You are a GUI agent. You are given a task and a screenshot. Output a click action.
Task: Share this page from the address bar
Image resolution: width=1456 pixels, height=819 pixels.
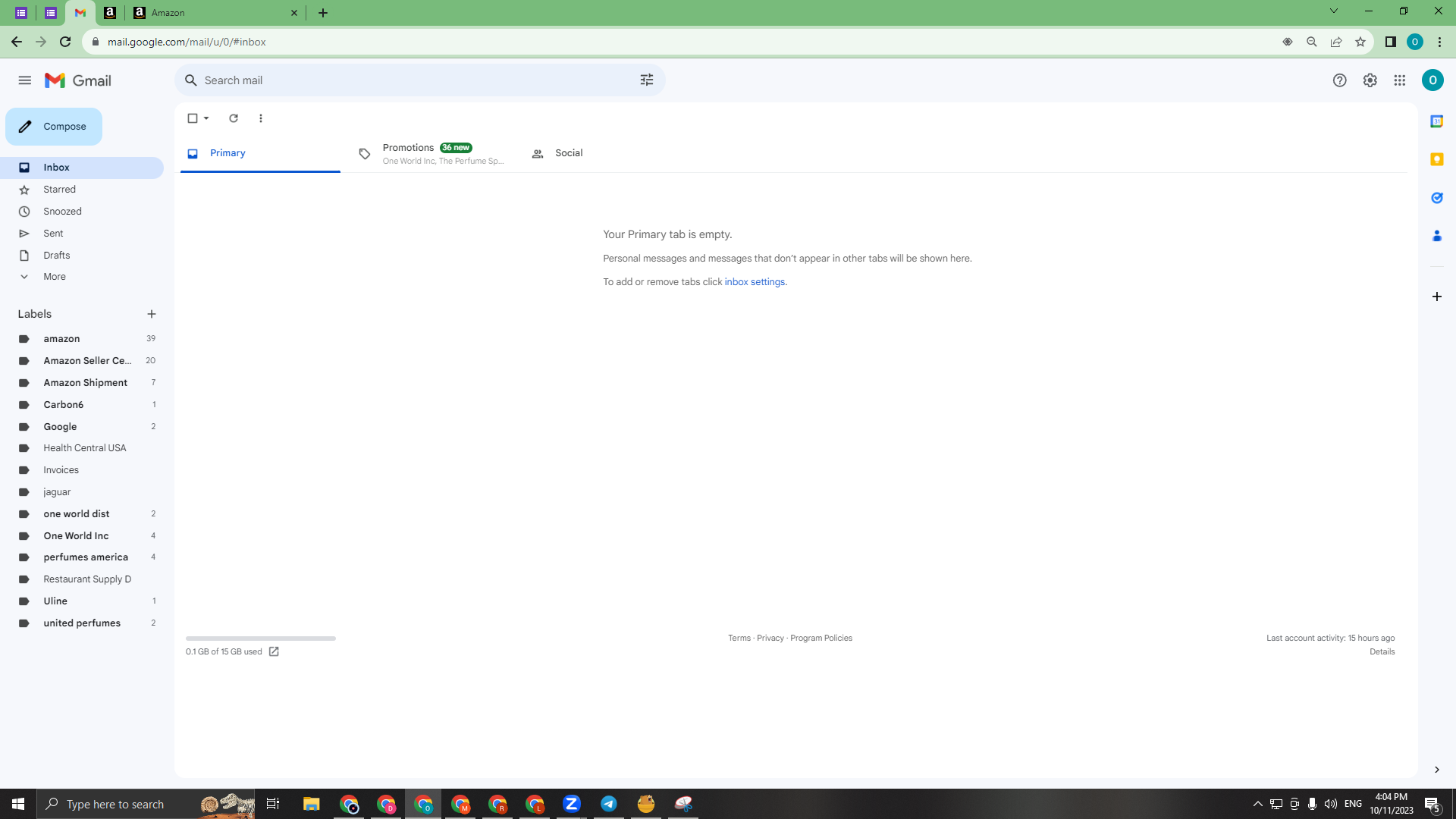click(1336, 42)
